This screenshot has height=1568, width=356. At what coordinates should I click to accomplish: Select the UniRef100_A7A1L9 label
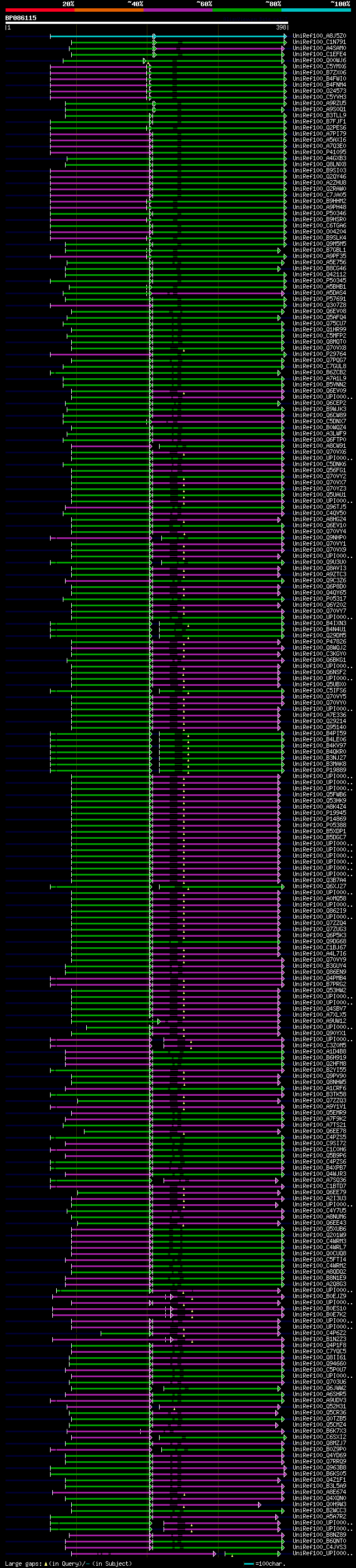319,378
